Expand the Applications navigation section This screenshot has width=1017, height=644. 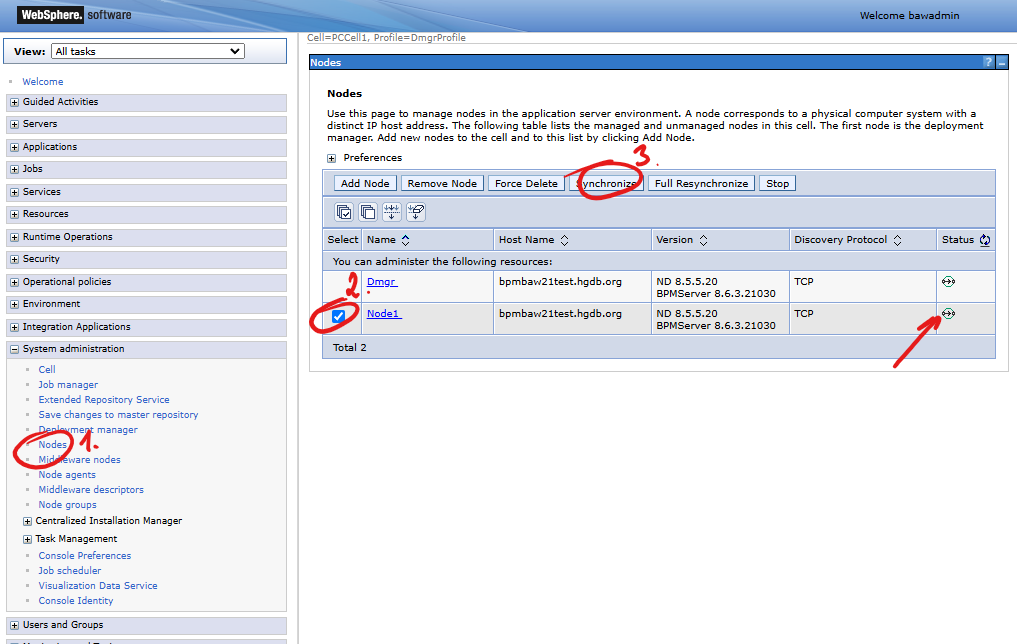pos(14,147)
